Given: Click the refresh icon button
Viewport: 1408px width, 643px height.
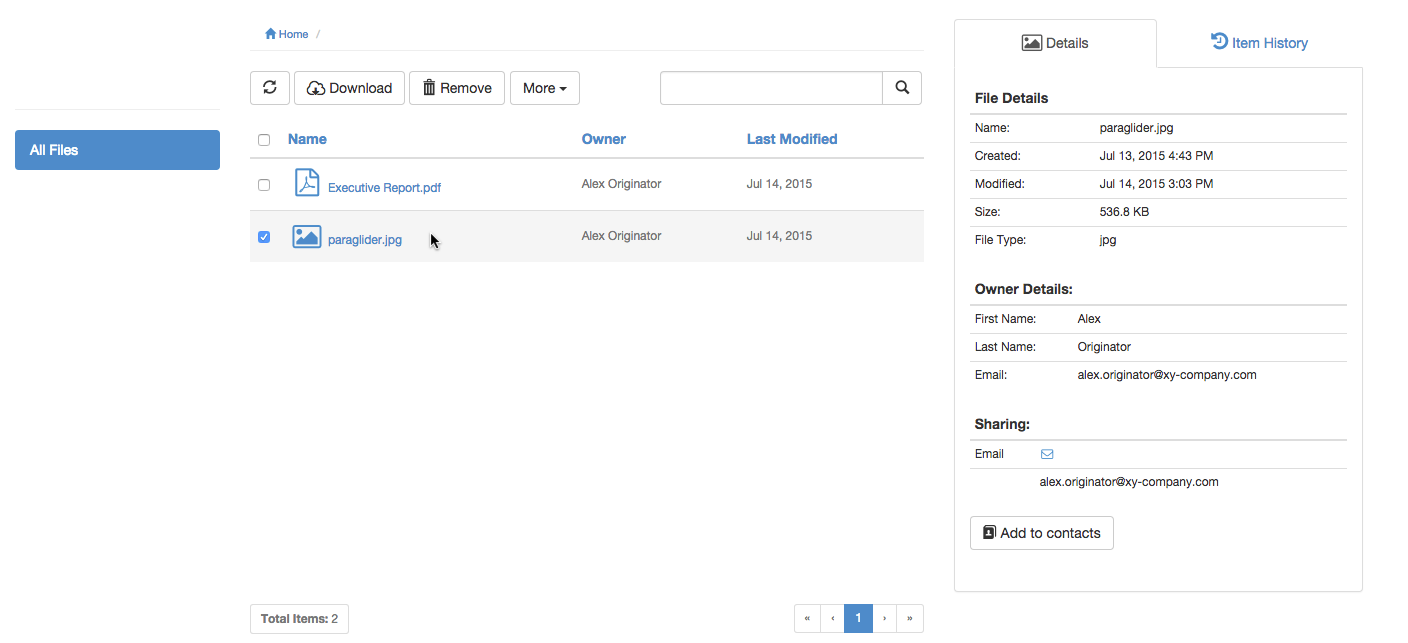Looking at the screenshot, I should tap(270, 88).
